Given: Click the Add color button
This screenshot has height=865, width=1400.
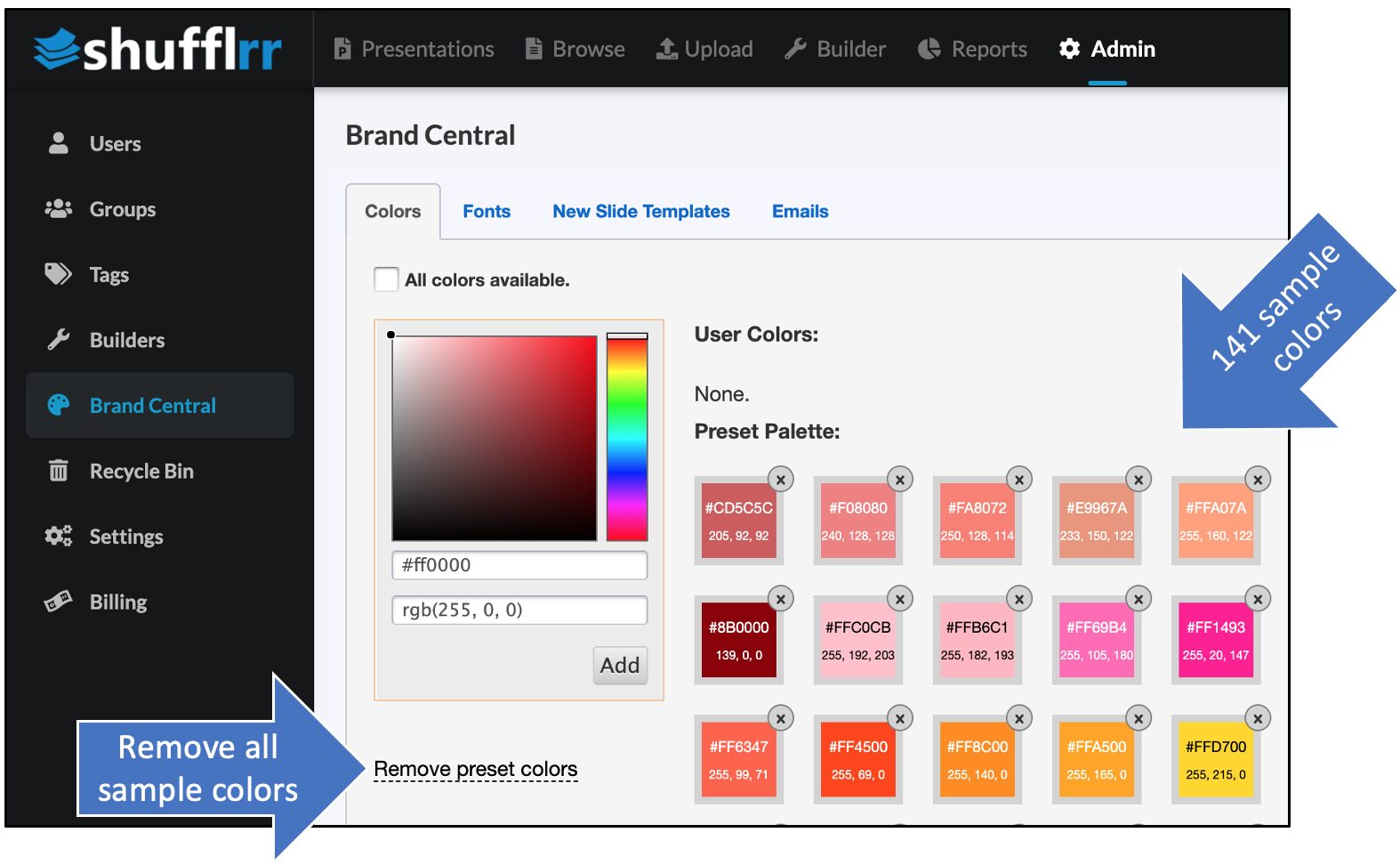Looking at the screenshot, I should coord(620,665).
